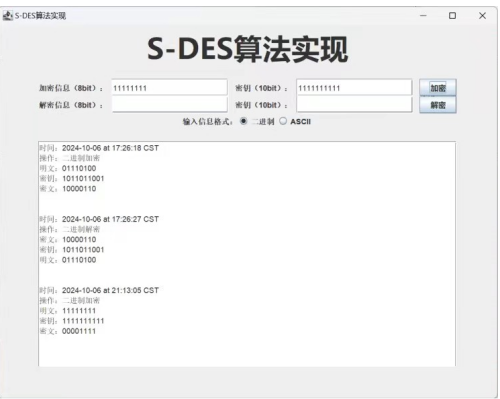
Task: Click the 解密 decrypt button
Action: coord(438,105)
